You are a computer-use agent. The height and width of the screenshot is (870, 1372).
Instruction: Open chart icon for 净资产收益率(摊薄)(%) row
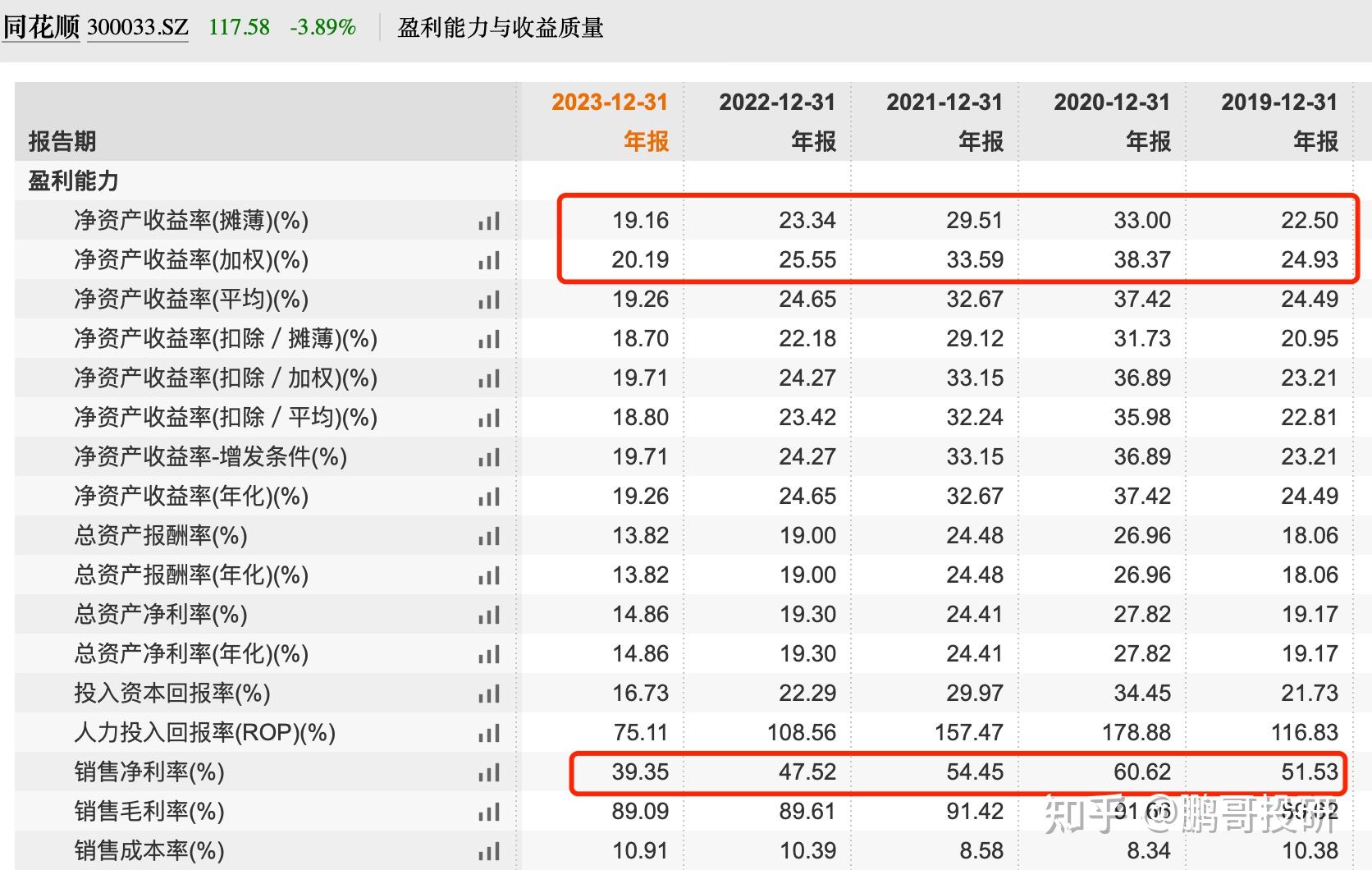489,221
